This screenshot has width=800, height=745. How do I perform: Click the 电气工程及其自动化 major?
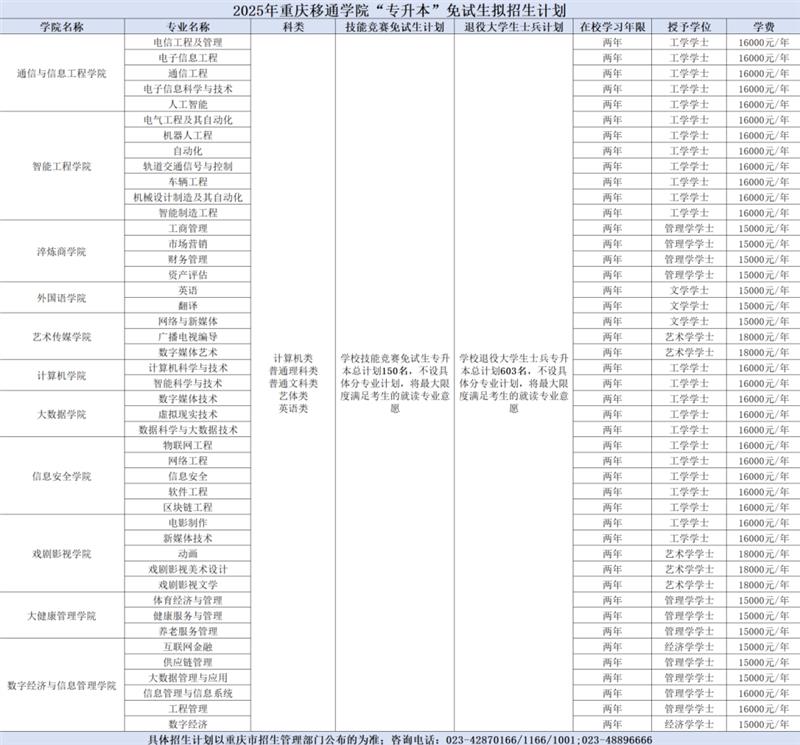(x=188, y=120)
